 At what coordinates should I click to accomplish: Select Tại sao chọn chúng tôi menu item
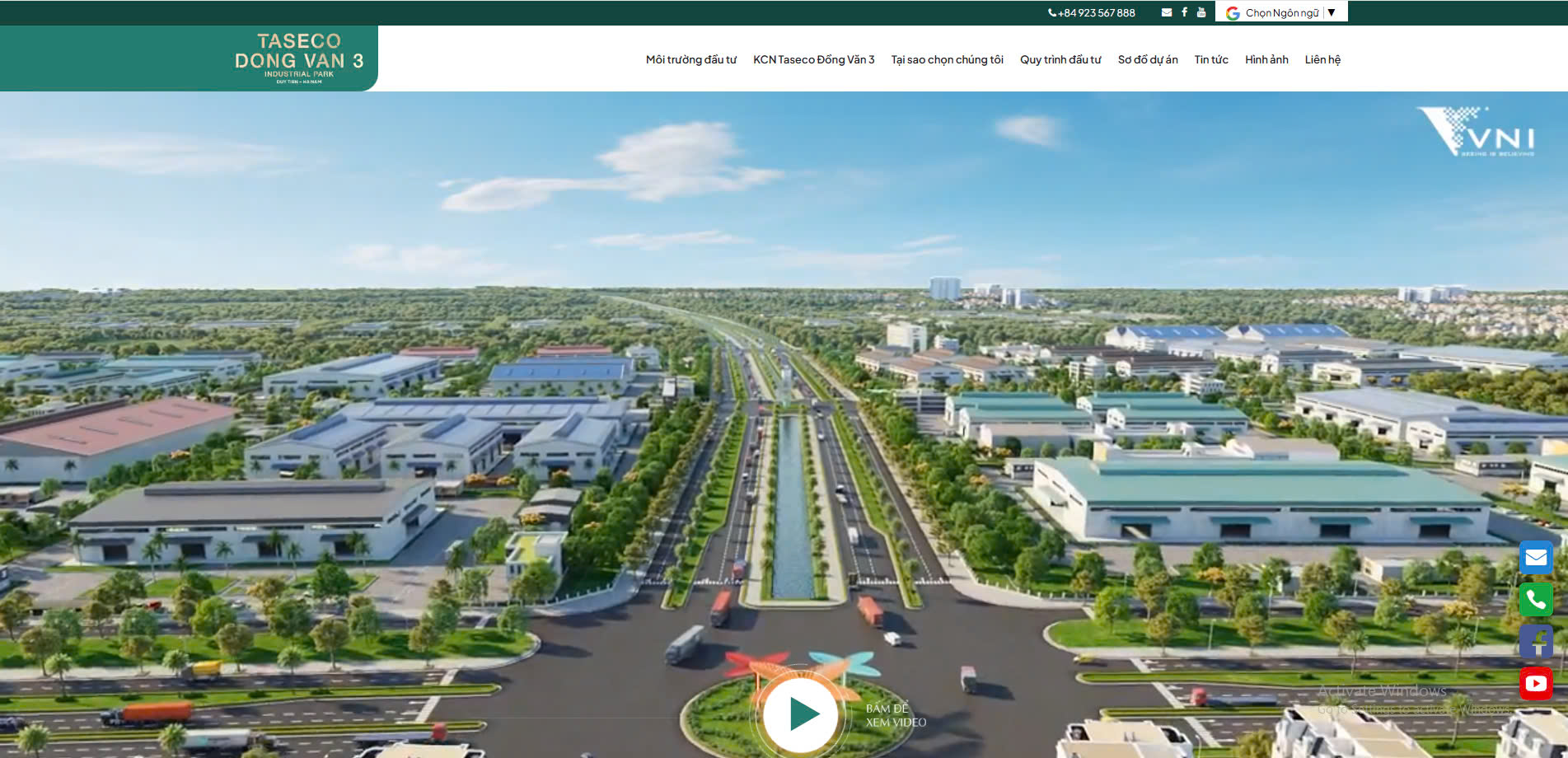click(947, 59)
